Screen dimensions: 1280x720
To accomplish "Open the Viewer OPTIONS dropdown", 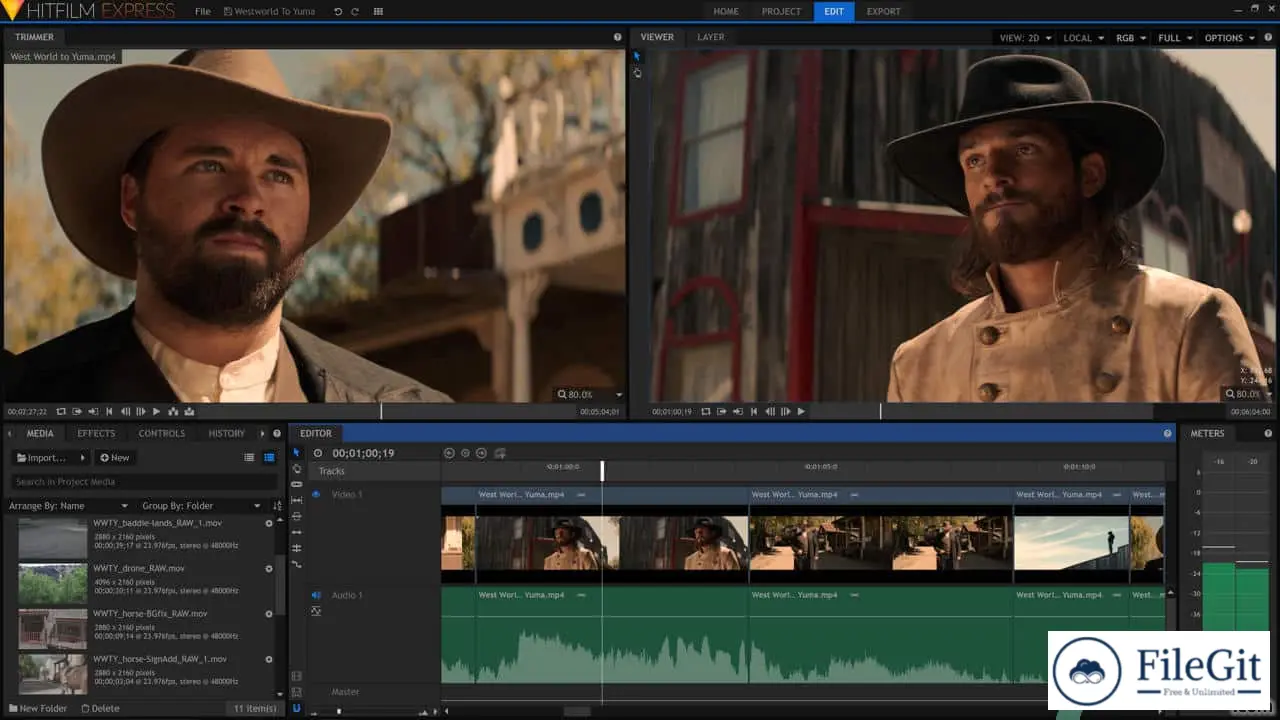I will (x=1229, y=38).
